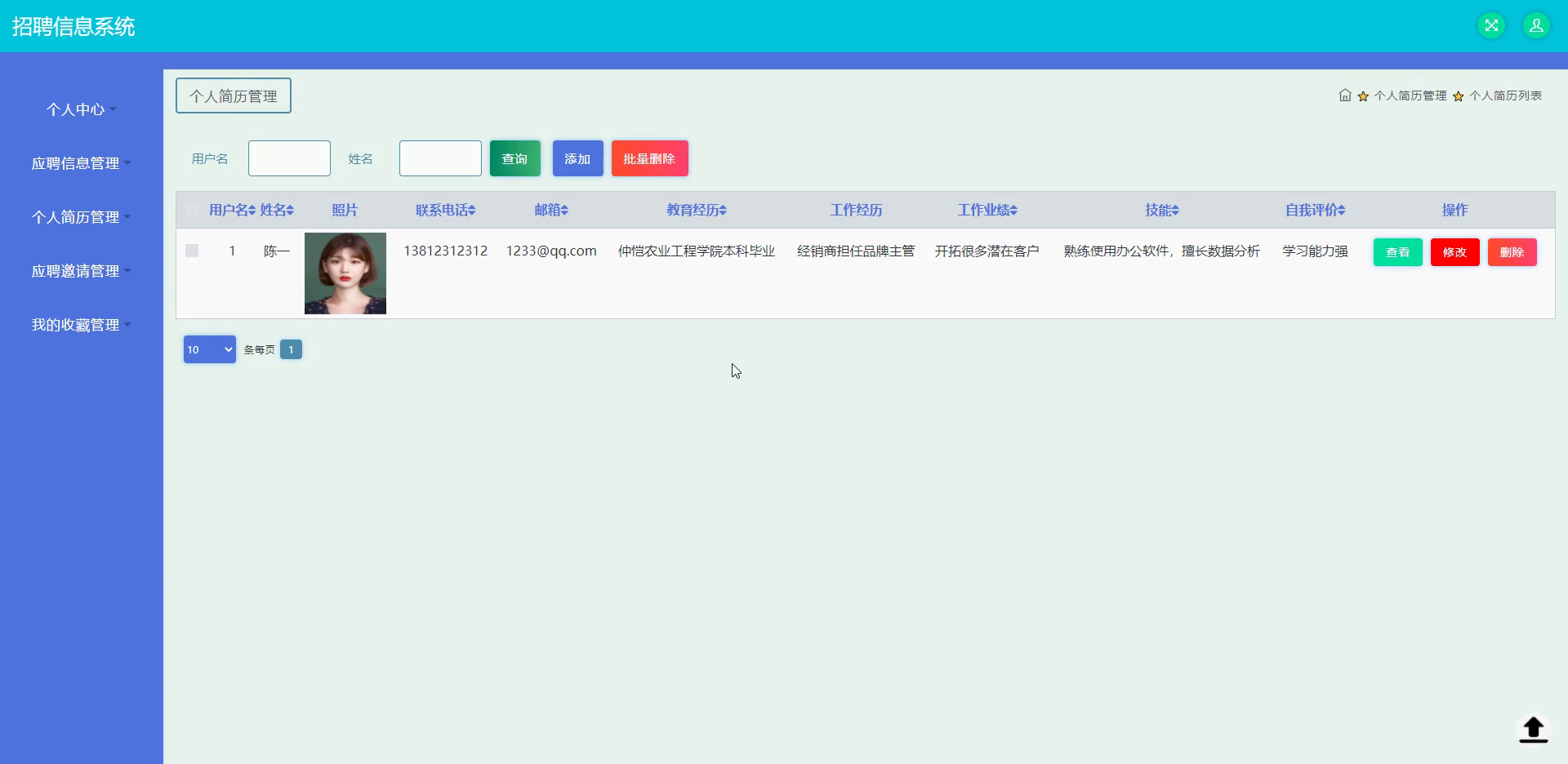Go to page 1 in pagination
The height and width of the screenshot is (764, 1568).
(x=291, y=349)
